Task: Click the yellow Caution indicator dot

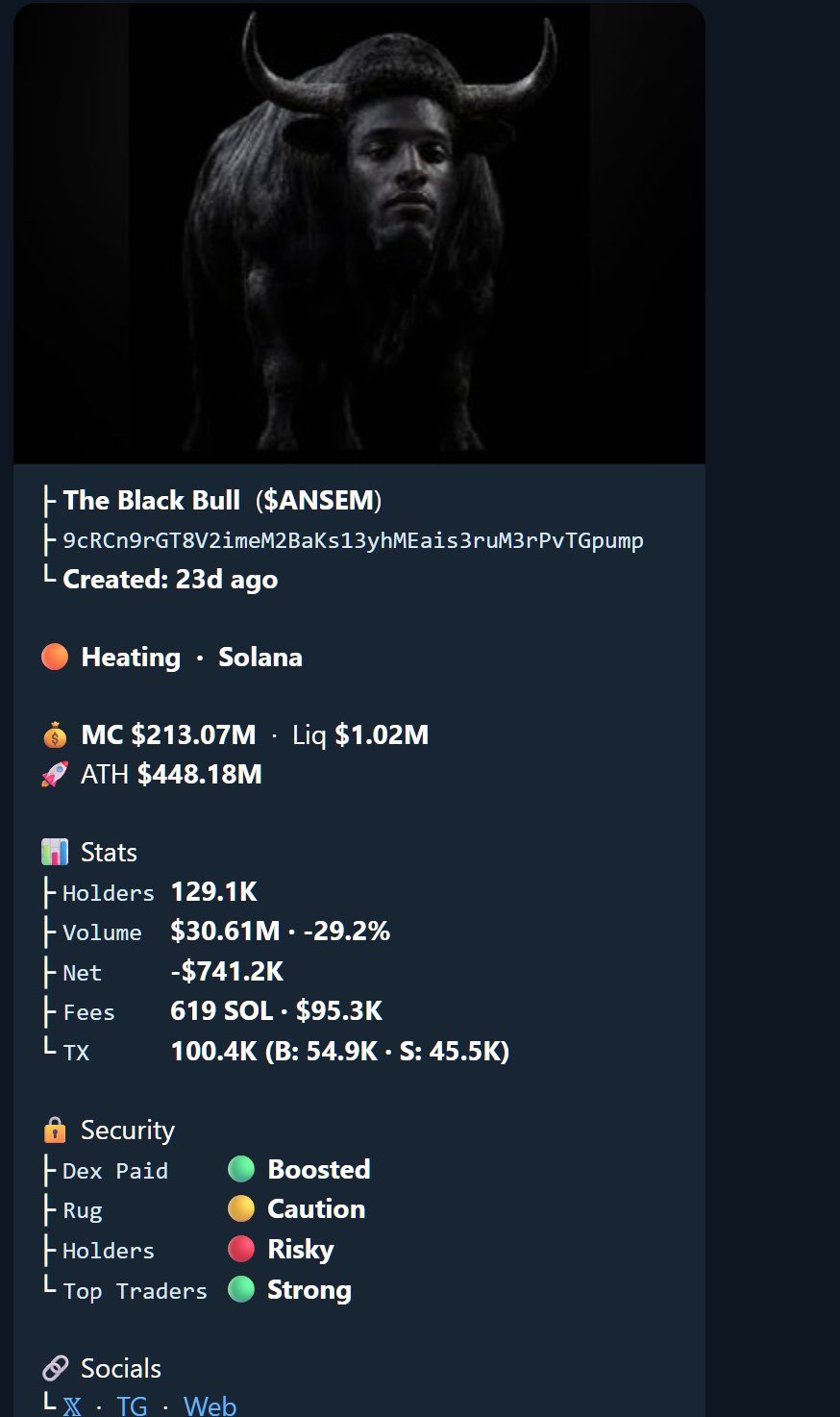Action: [241, 1209]
